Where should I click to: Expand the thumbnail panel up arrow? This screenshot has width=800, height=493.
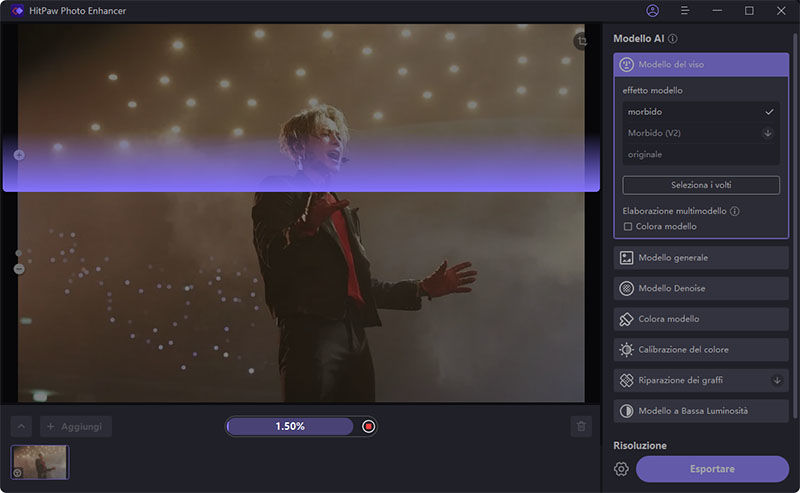click(21, 427)
